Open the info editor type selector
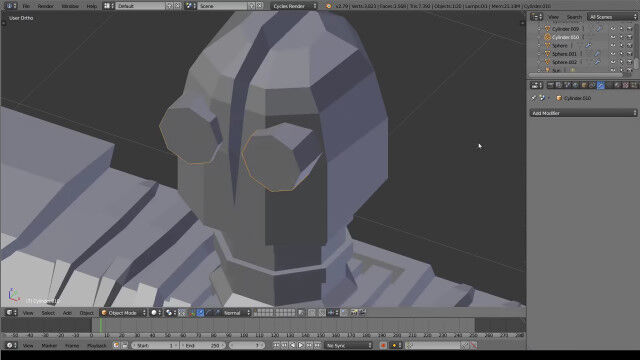Screen dimensions: 640x360 pyautogui.click(x=11, y=6)
